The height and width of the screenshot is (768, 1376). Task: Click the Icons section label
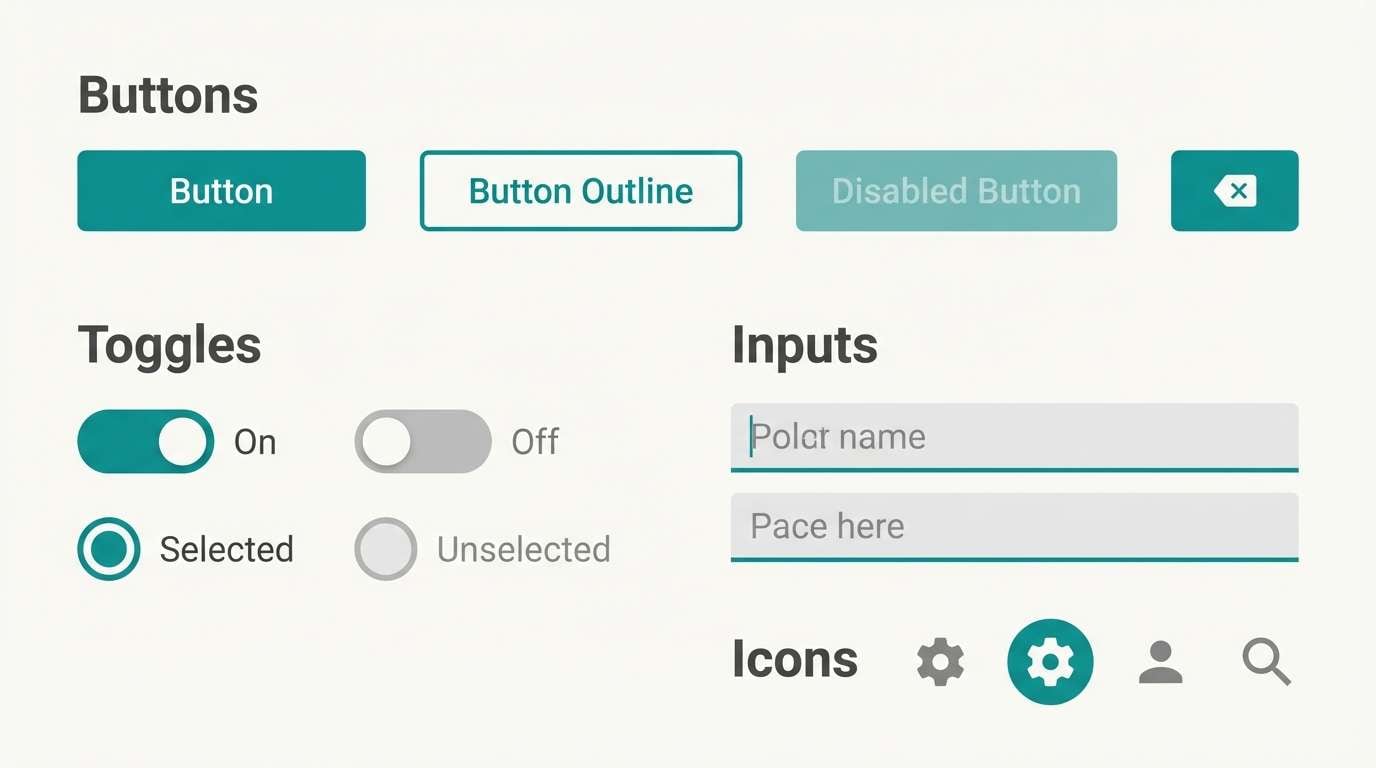tap(794, 659)
